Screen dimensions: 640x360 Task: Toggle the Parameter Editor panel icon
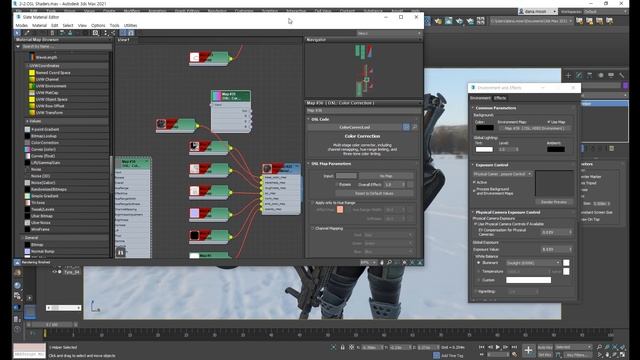131,33
